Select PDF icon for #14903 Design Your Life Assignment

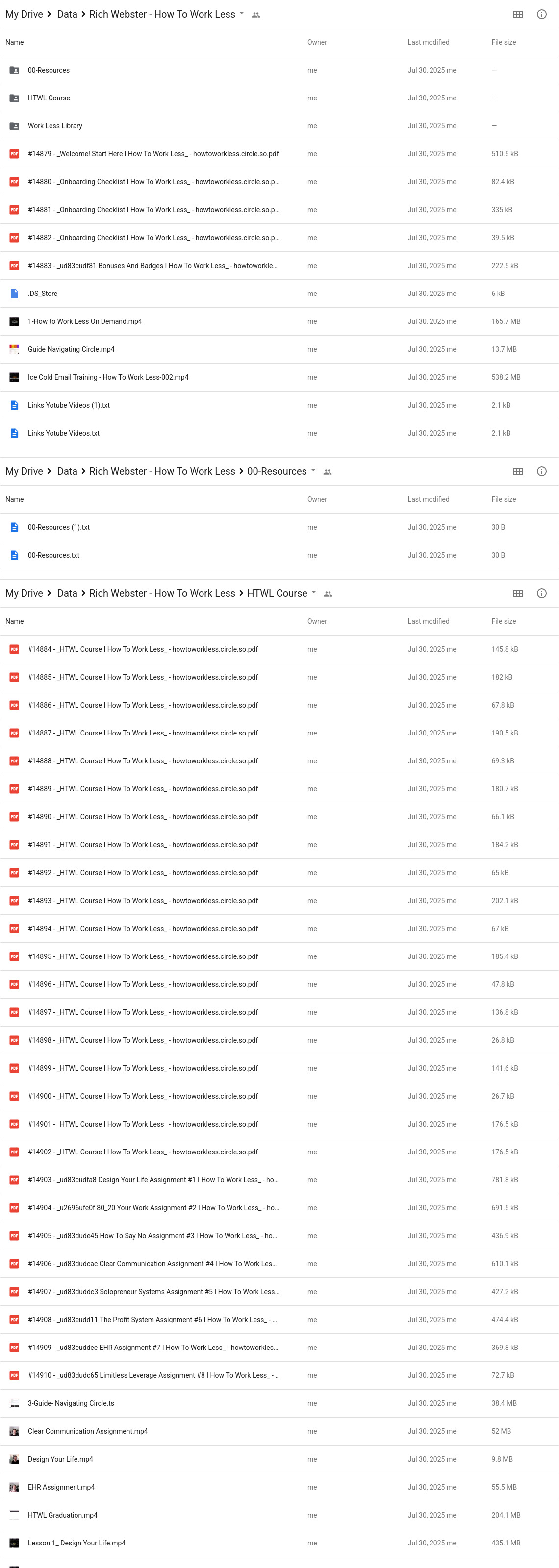coord(14,1179)
